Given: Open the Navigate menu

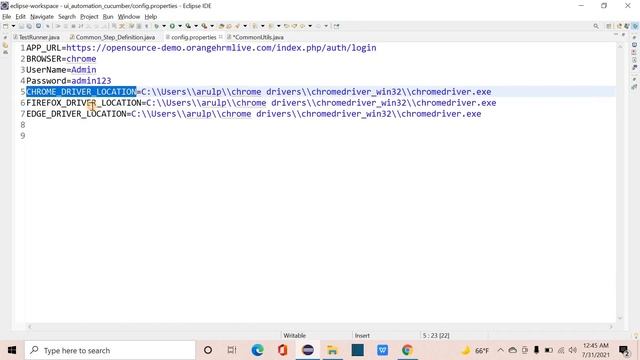Looking at the screenshot, I should pyautogui.click(x=42, y=17).
